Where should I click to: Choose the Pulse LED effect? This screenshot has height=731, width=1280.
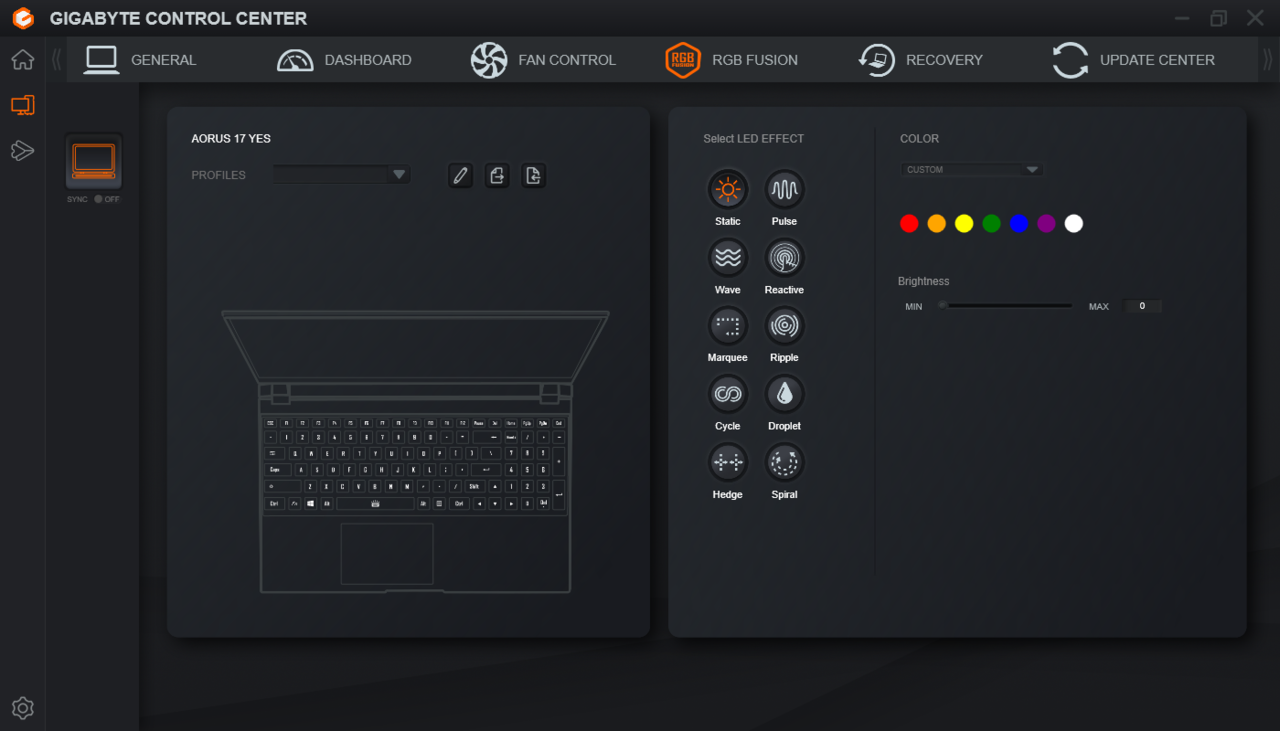pyautogui.click(x=784, y=189)
